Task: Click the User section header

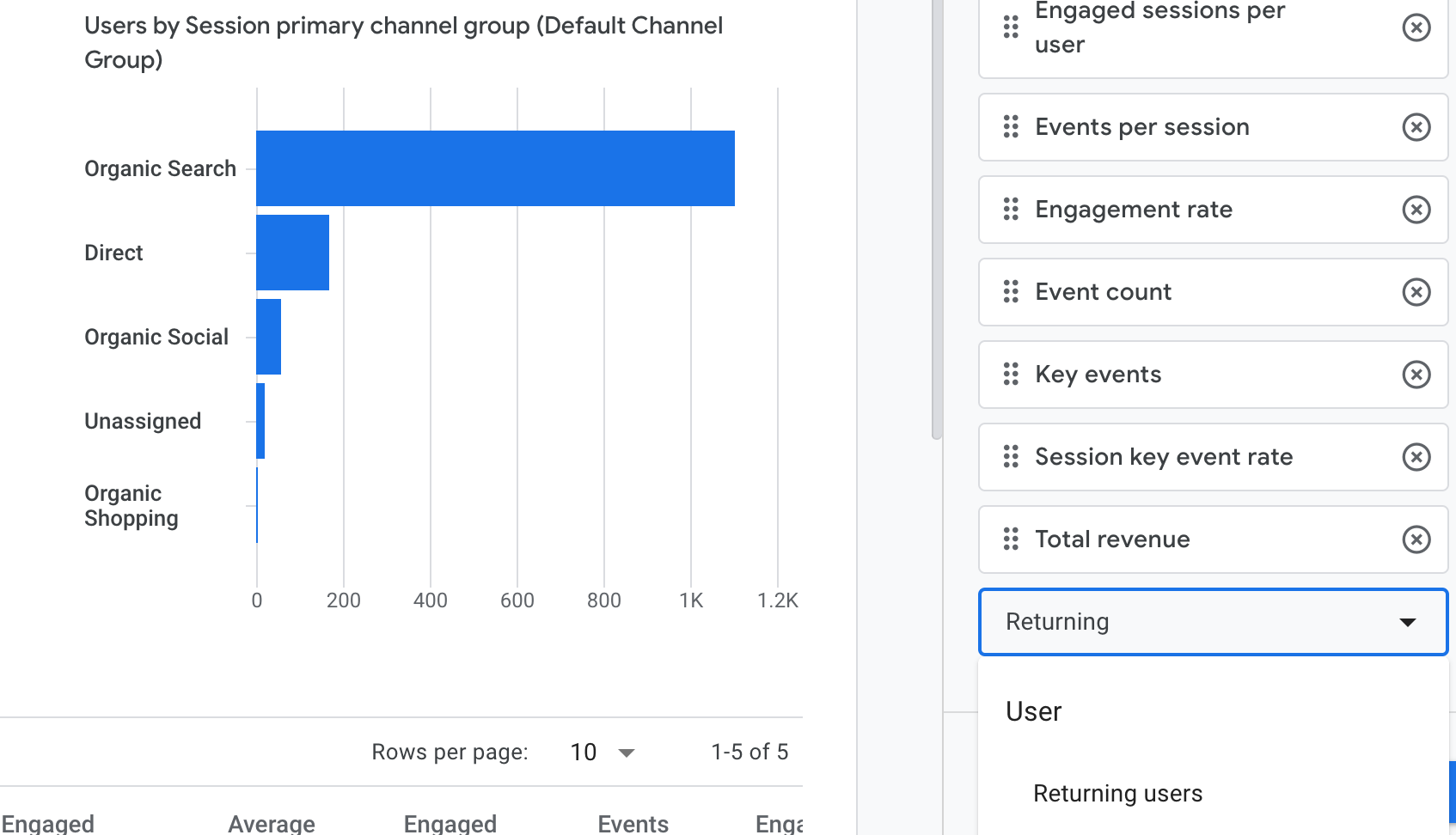Action: point(1033,710)
